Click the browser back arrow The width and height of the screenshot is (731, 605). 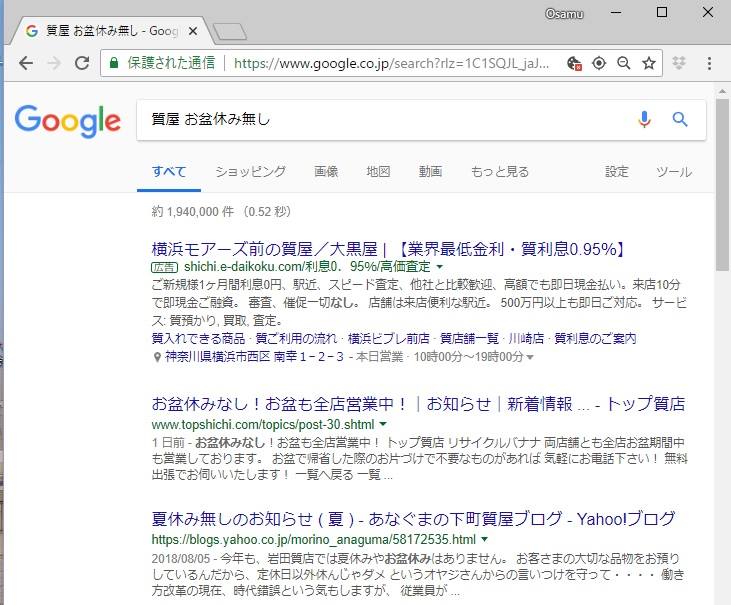[26, 63]
